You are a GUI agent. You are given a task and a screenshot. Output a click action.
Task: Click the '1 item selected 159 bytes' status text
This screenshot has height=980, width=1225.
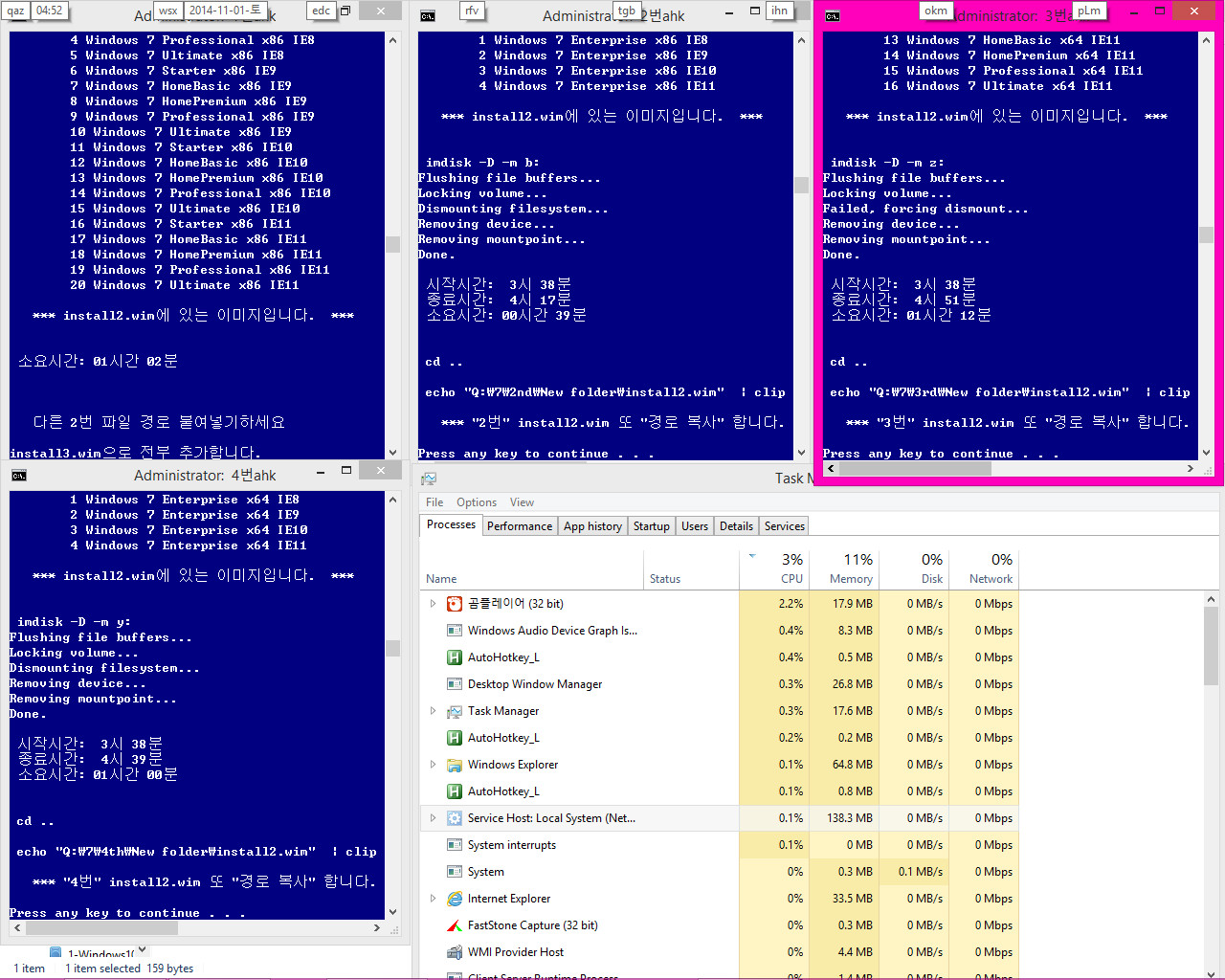[x=129, y=969]
